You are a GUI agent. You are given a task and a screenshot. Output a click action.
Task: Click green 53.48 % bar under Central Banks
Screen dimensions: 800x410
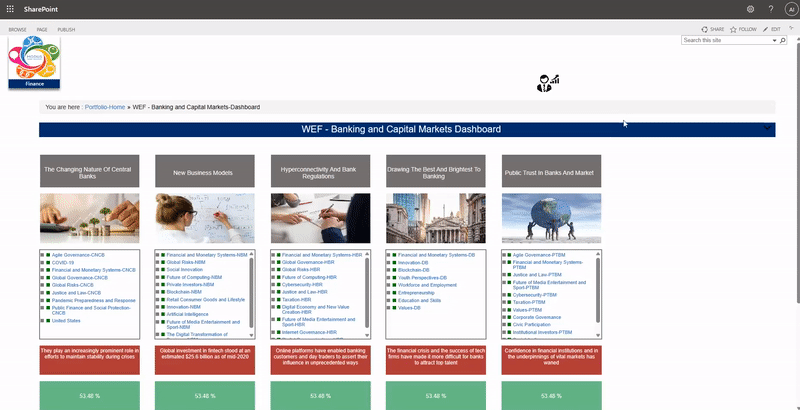point(89,396)
